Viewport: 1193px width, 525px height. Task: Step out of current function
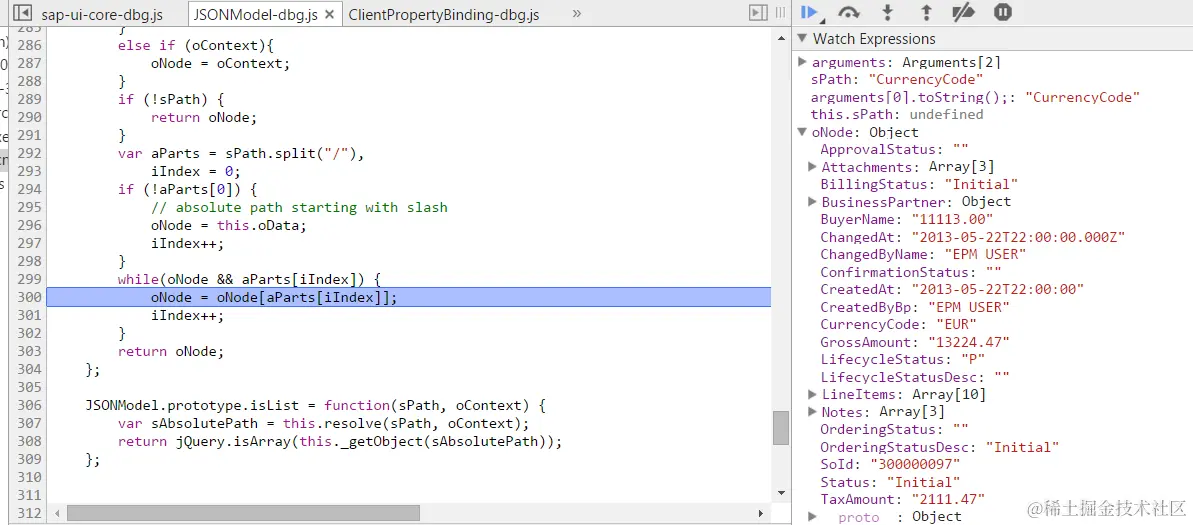(x=926, y=12)
